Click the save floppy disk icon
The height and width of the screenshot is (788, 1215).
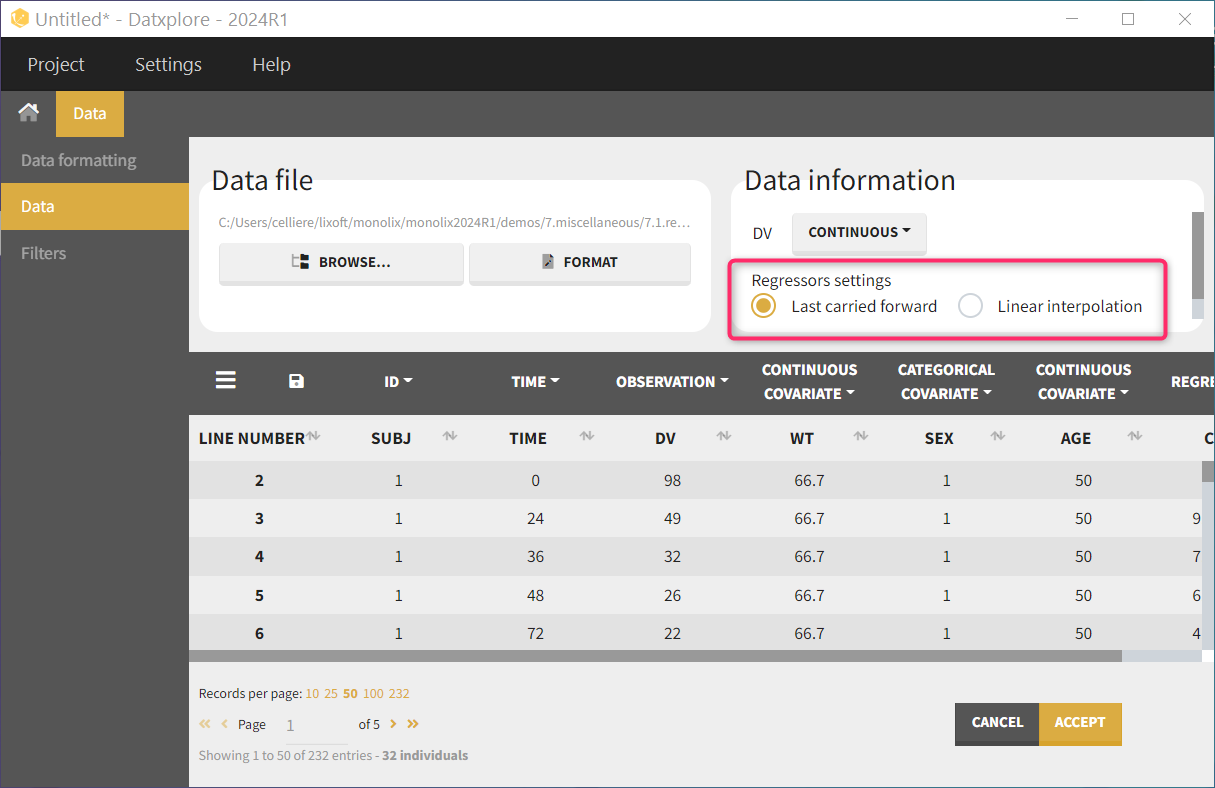click(x=296, y=381)
